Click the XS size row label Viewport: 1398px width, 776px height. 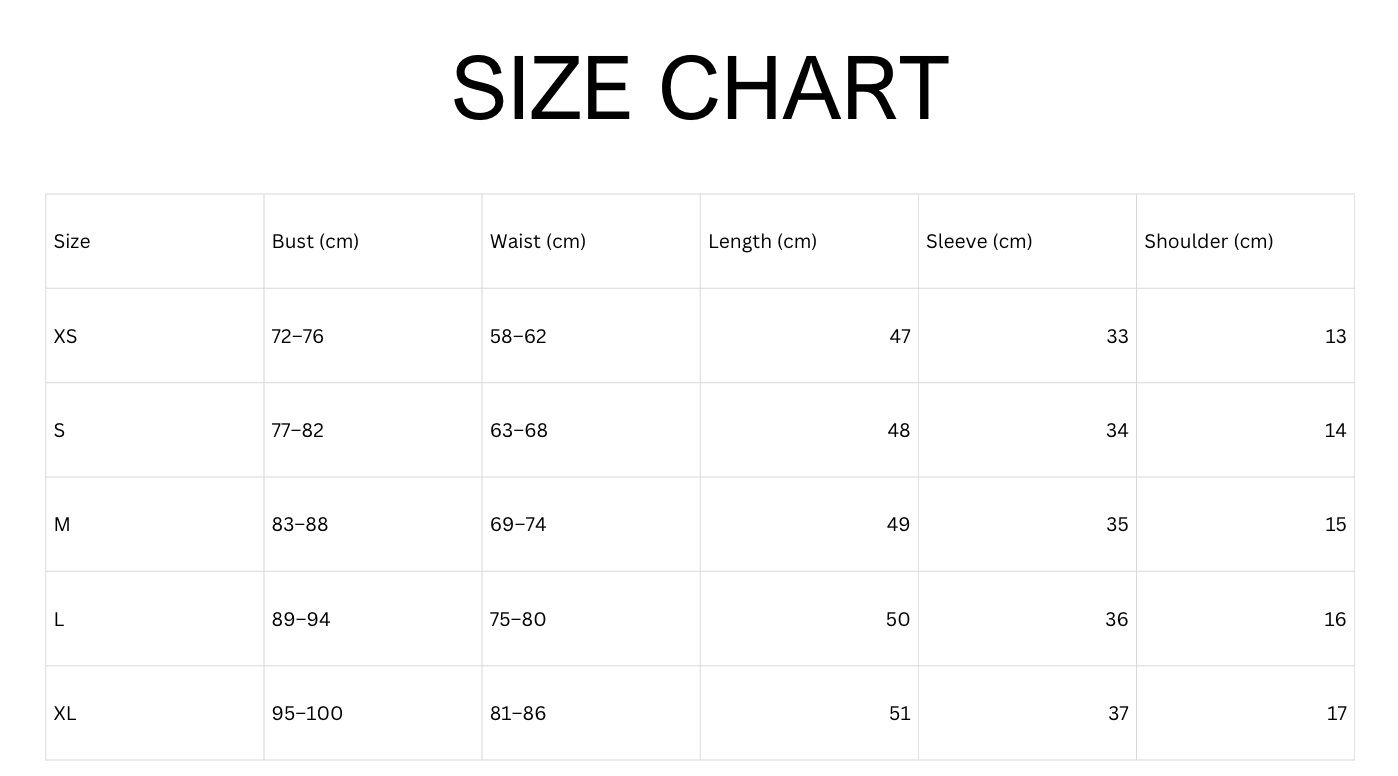coord(65,336)
